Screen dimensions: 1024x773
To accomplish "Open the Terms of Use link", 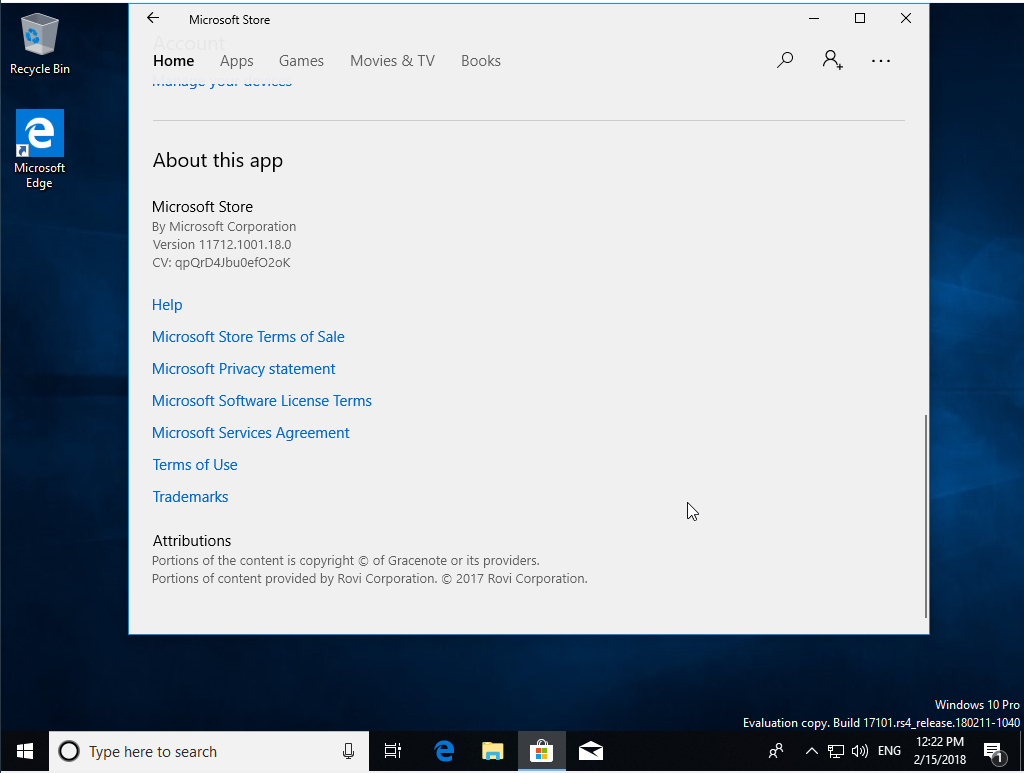I will click(x=195, y=465).
